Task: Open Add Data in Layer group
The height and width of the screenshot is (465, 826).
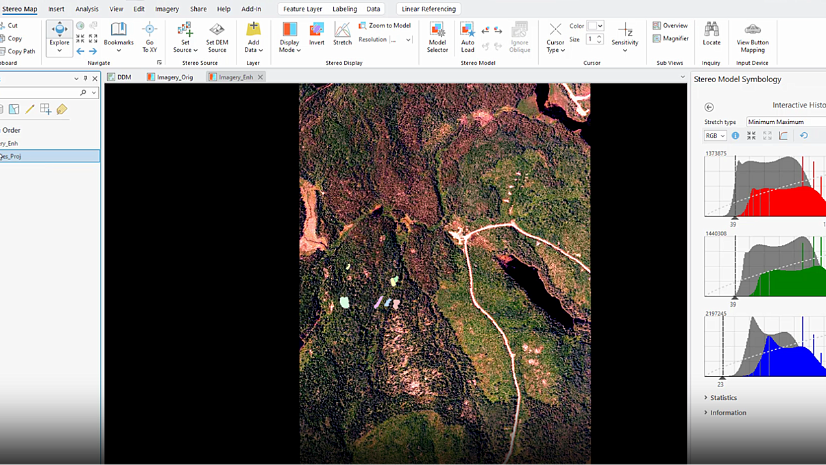Action: pyautogui.click(x=253, y=37)
